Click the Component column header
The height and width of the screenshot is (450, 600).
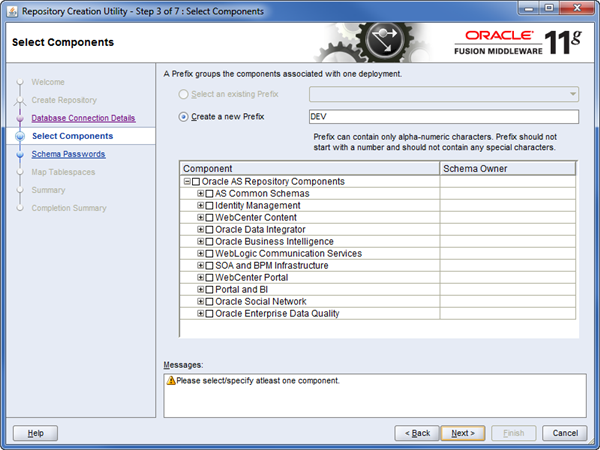[x=309, y=168]
